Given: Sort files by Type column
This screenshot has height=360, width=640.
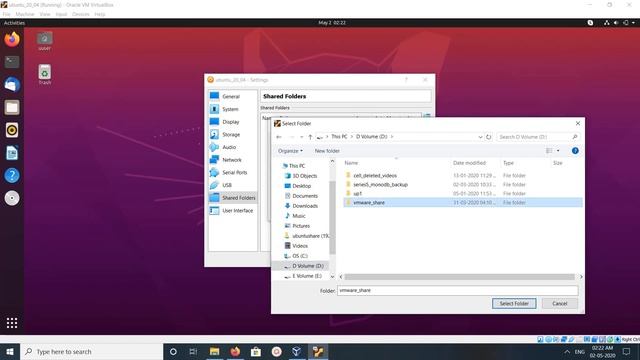Looking at the screenshot, I should [x=508, y=163].
